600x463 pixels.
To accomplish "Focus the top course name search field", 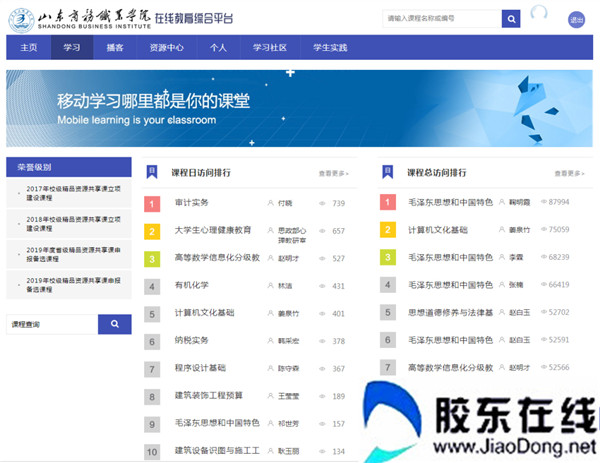I will point(442,19).
